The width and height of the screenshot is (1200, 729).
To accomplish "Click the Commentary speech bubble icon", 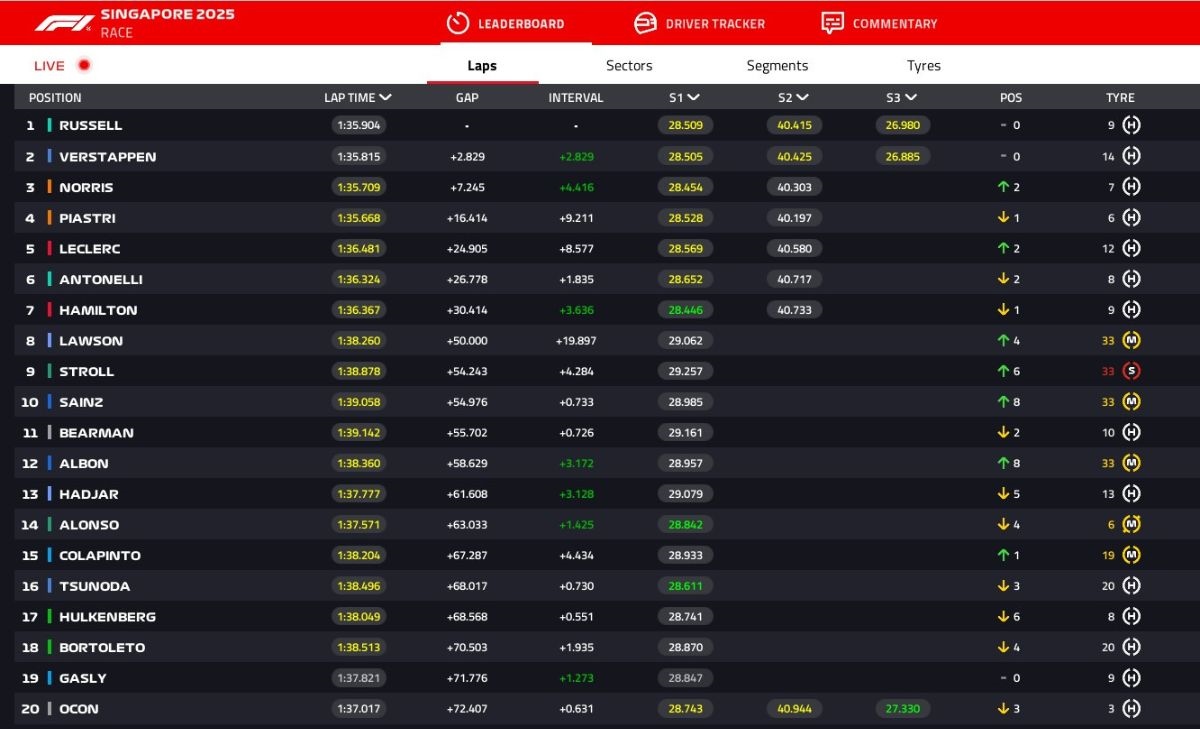I will point(832,23).
